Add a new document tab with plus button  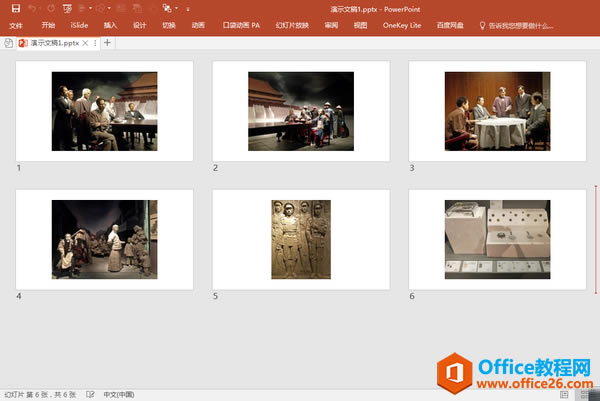pyautogui.click(x=108, y=43)
